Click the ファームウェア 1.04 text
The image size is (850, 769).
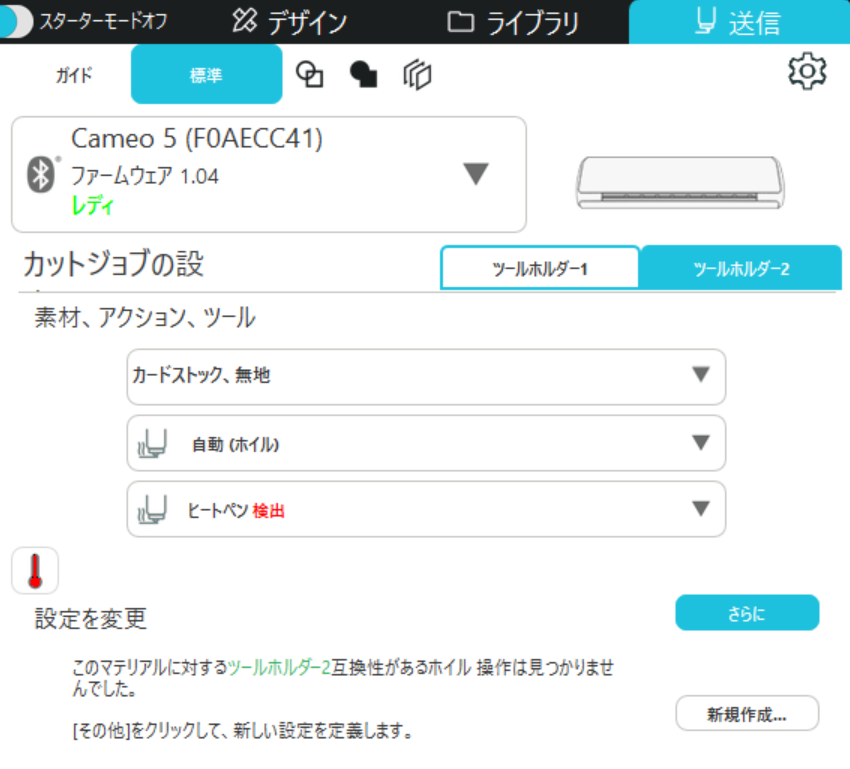coord(145,176)
